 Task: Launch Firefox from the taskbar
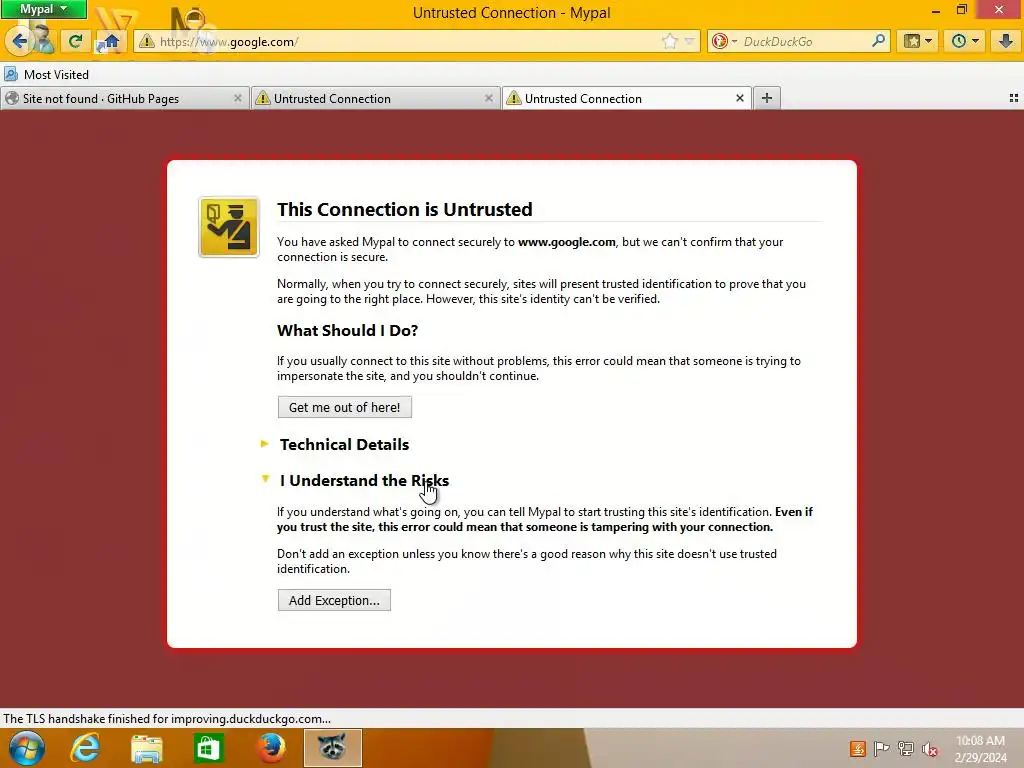[271, 748]
